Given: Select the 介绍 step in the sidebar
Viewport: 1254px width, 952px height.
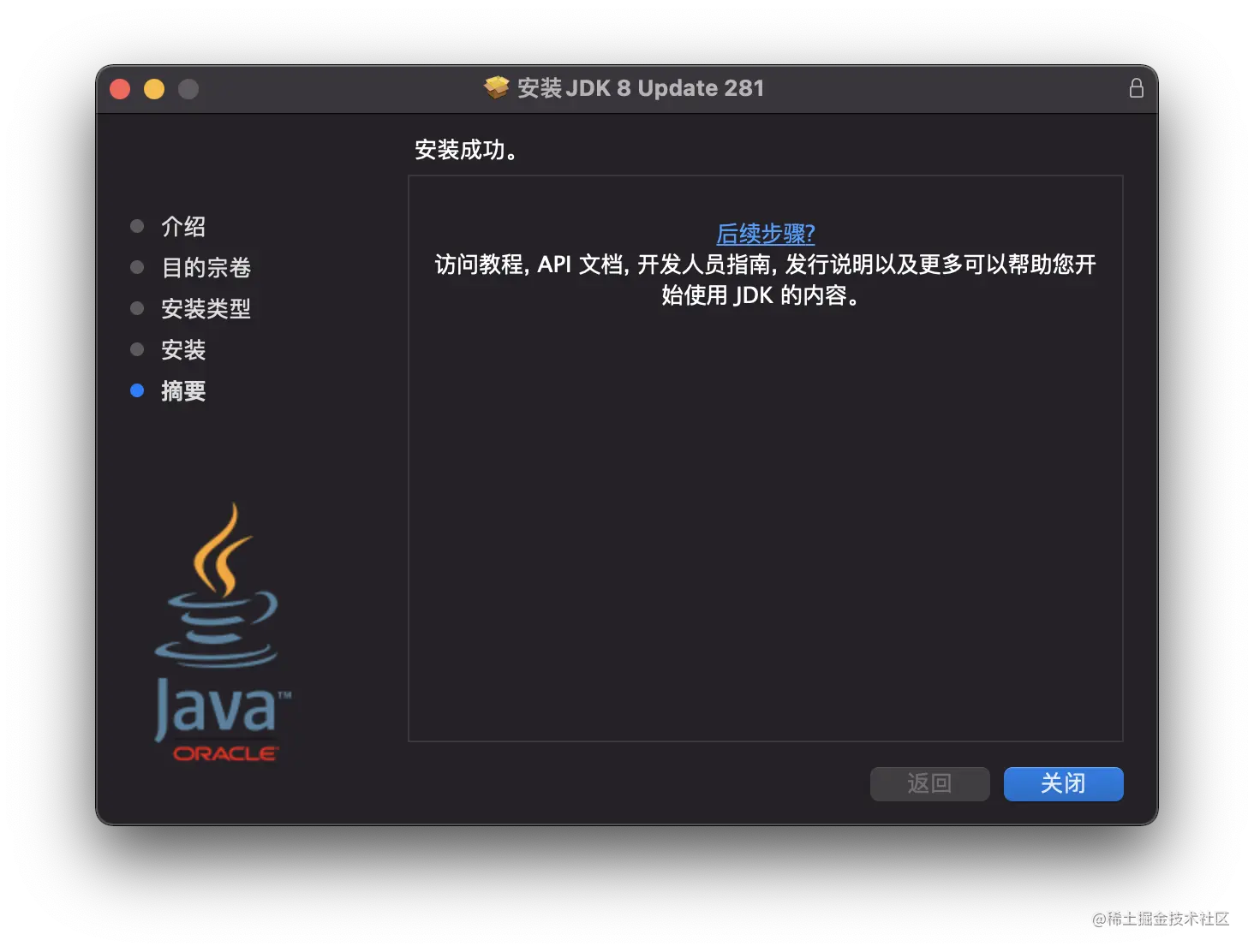Looking at the screenshot, I should point(182,226).
